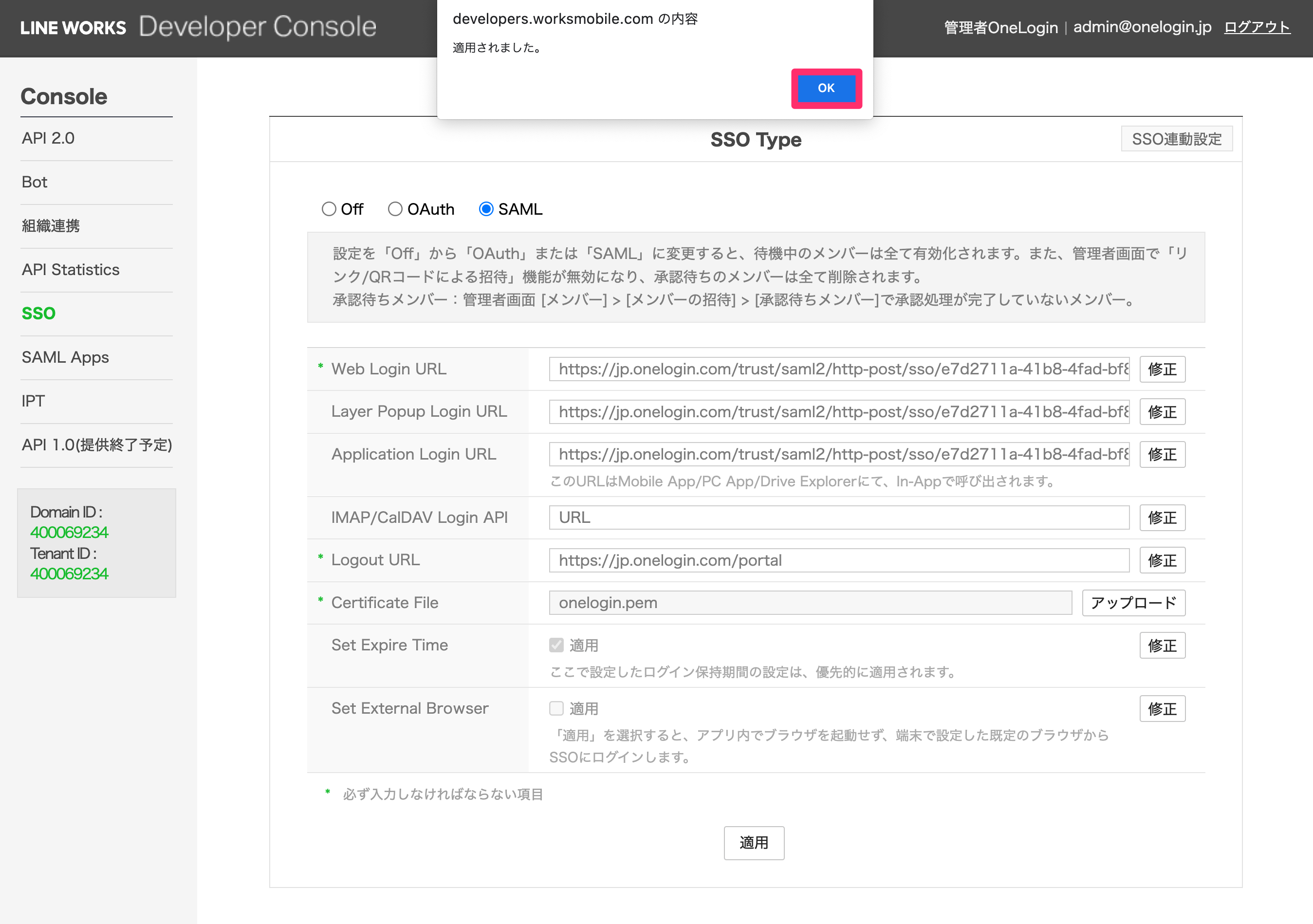1313x924 pixels.
Task: Choose the SAML SSO type
Action: (x=486, y=209)
